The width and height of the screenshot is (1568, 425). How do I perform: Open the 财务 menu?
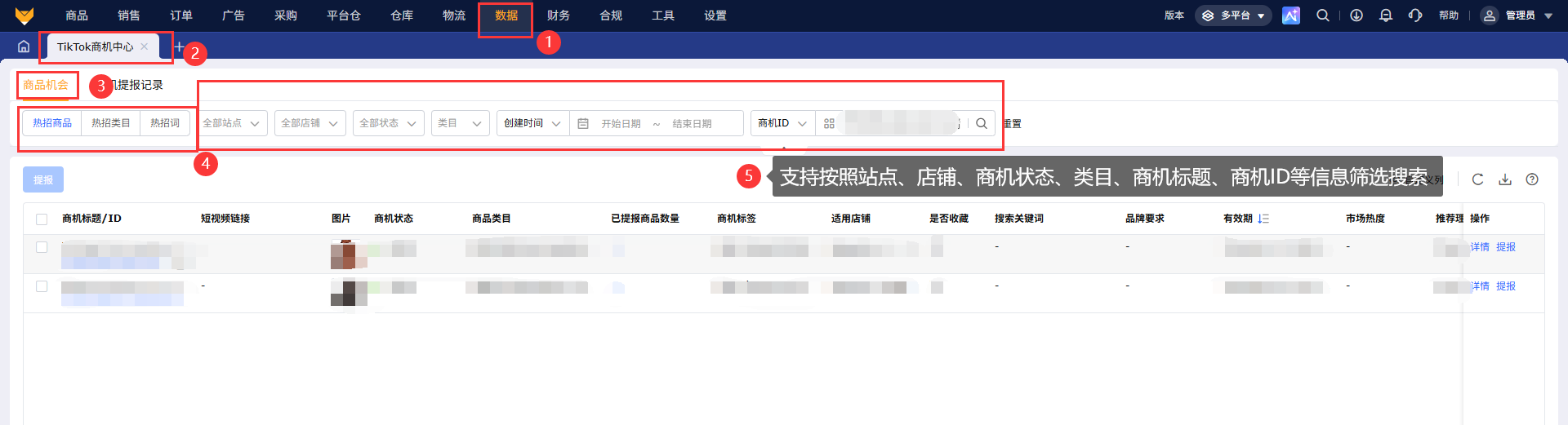(559, 15)
